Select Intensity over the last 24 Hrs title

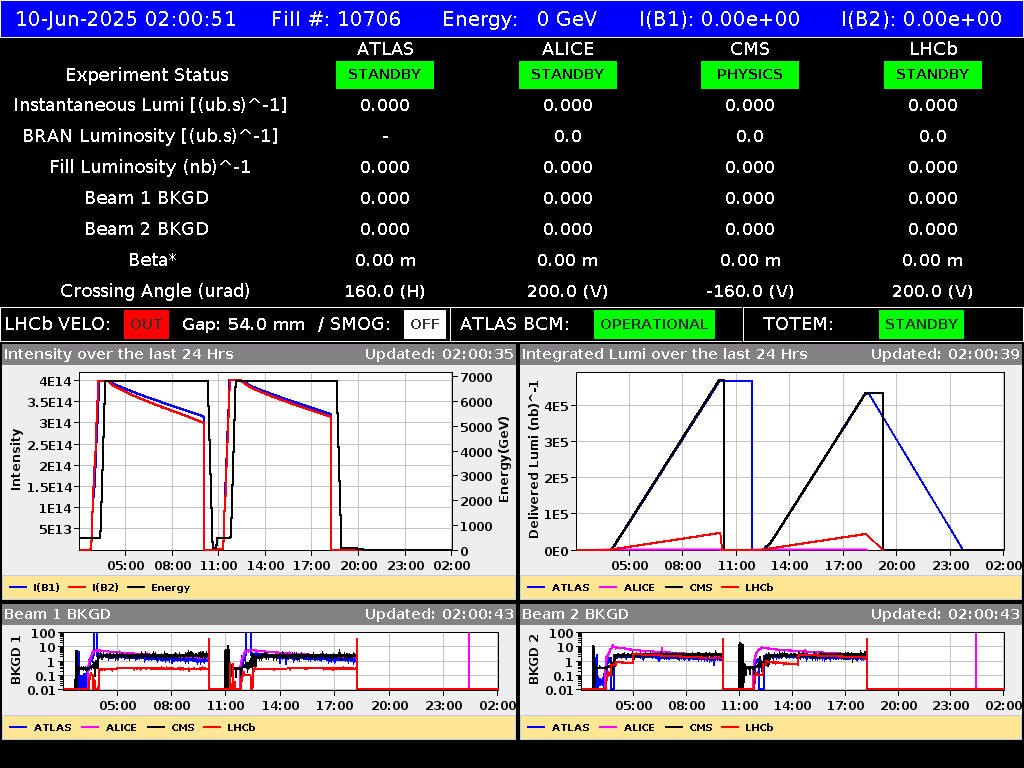point(119,355)
